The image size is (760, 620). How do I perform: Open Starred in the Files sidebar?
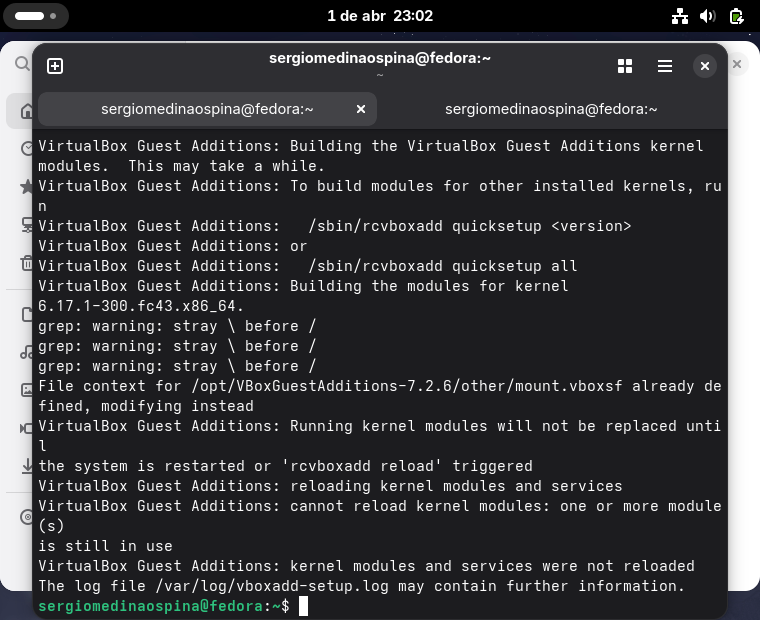coord(26,187)
